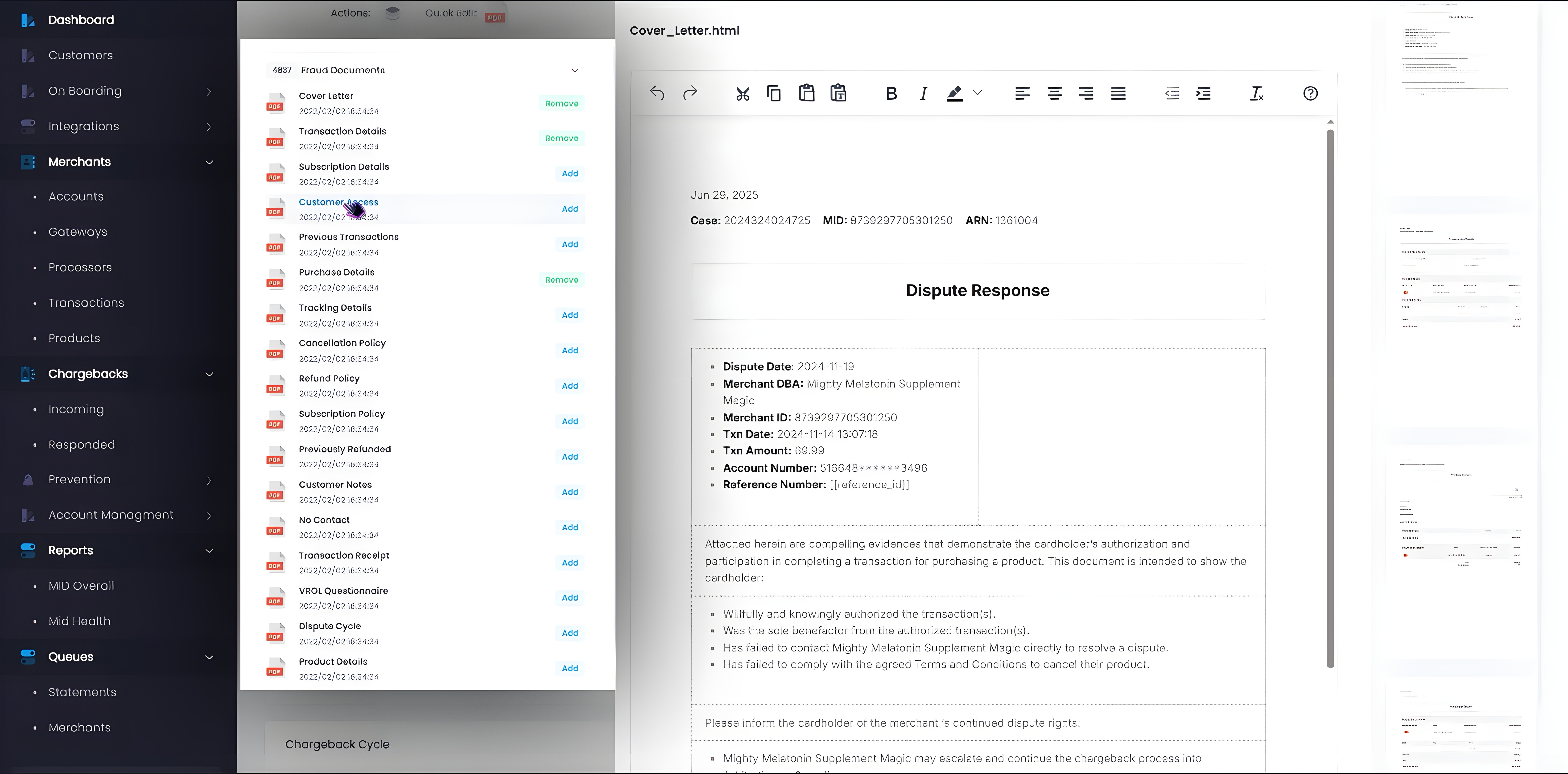Collapse the Chargebacks sidebar section
The height and width of the screenshot is (774, 1568).
209,374
